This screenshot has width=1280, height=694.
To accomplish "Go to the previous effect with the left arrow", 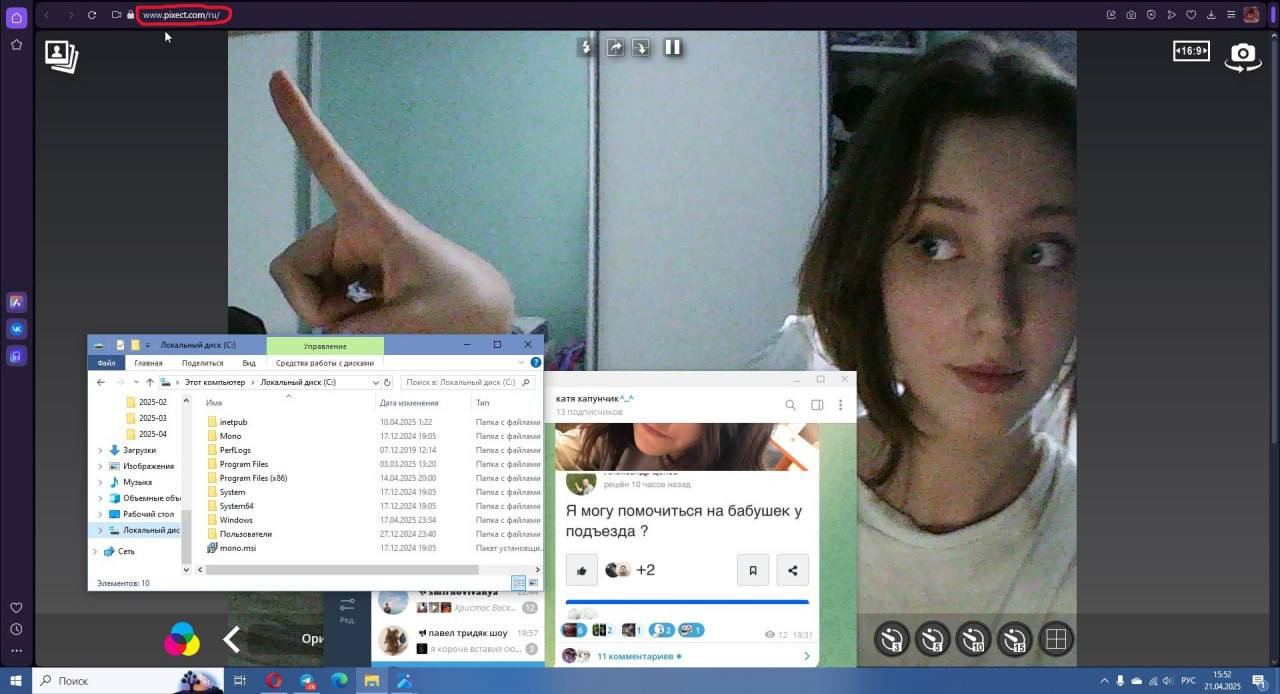I will (x=231, y=639).
